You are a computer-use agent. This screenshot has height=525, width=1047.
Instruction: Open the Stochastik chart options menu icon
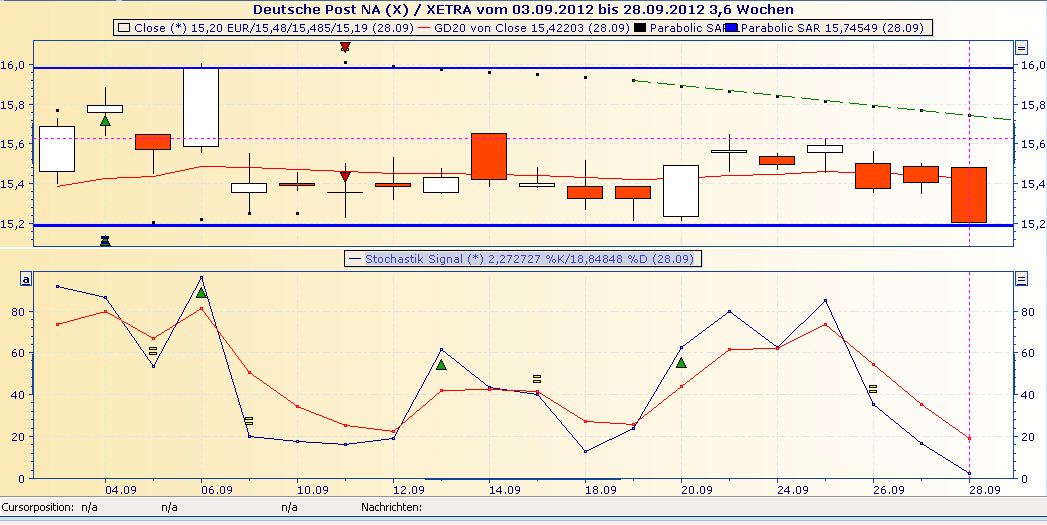1021,280
